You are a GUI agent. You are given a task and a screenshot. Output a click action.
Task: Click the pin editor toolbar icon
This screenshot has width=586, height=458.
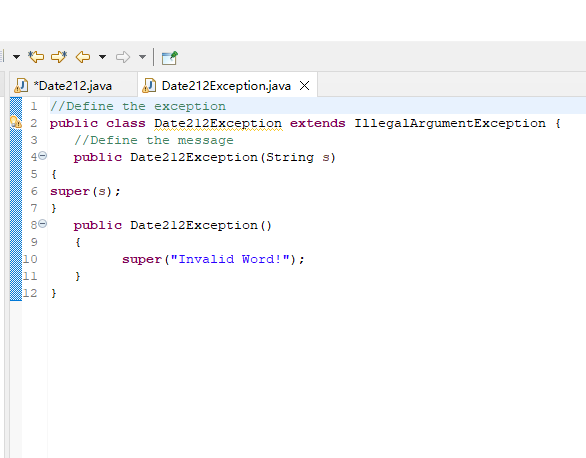[169, 58]
